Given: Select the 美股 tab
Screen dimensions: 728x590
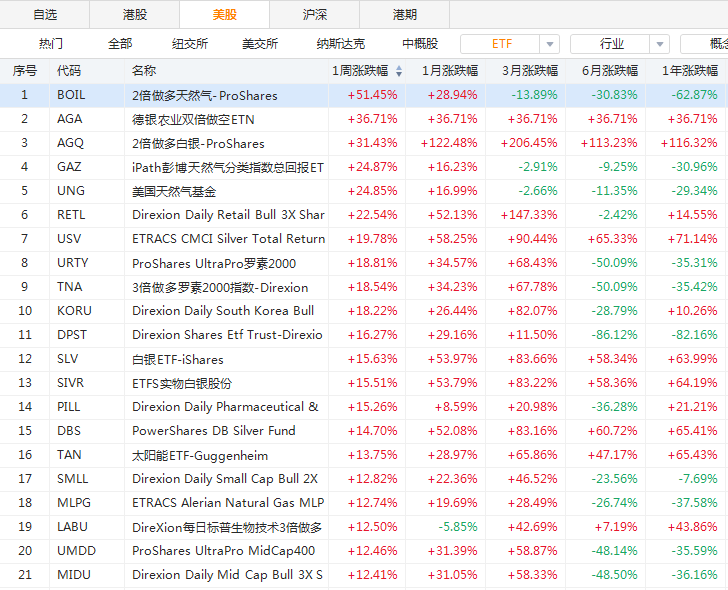Looking at the screenshot, I should click(x=224, y=14).
